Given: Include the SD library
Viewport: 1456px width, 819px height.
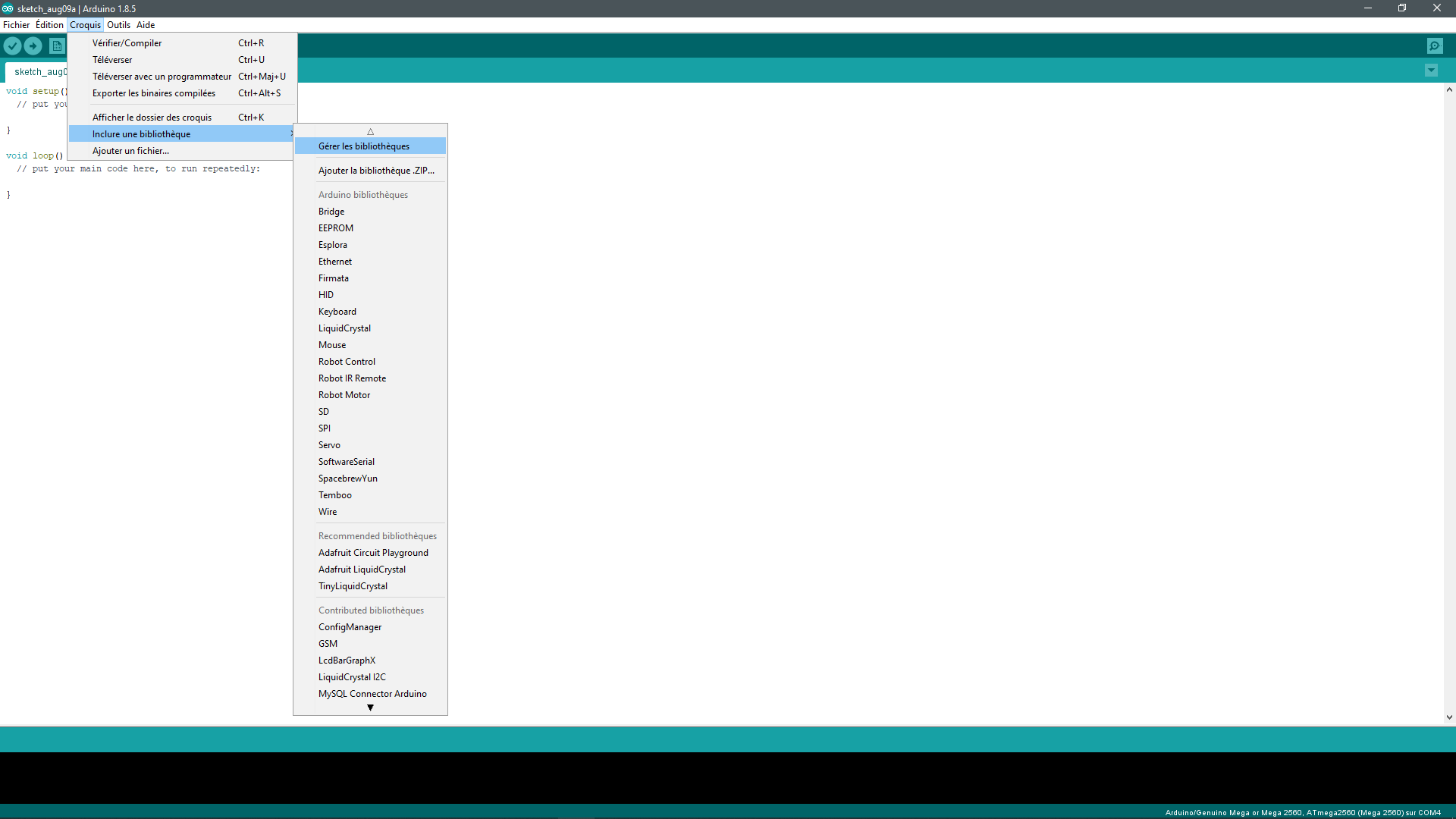Looking at the screenshot, I should [370, 412].
